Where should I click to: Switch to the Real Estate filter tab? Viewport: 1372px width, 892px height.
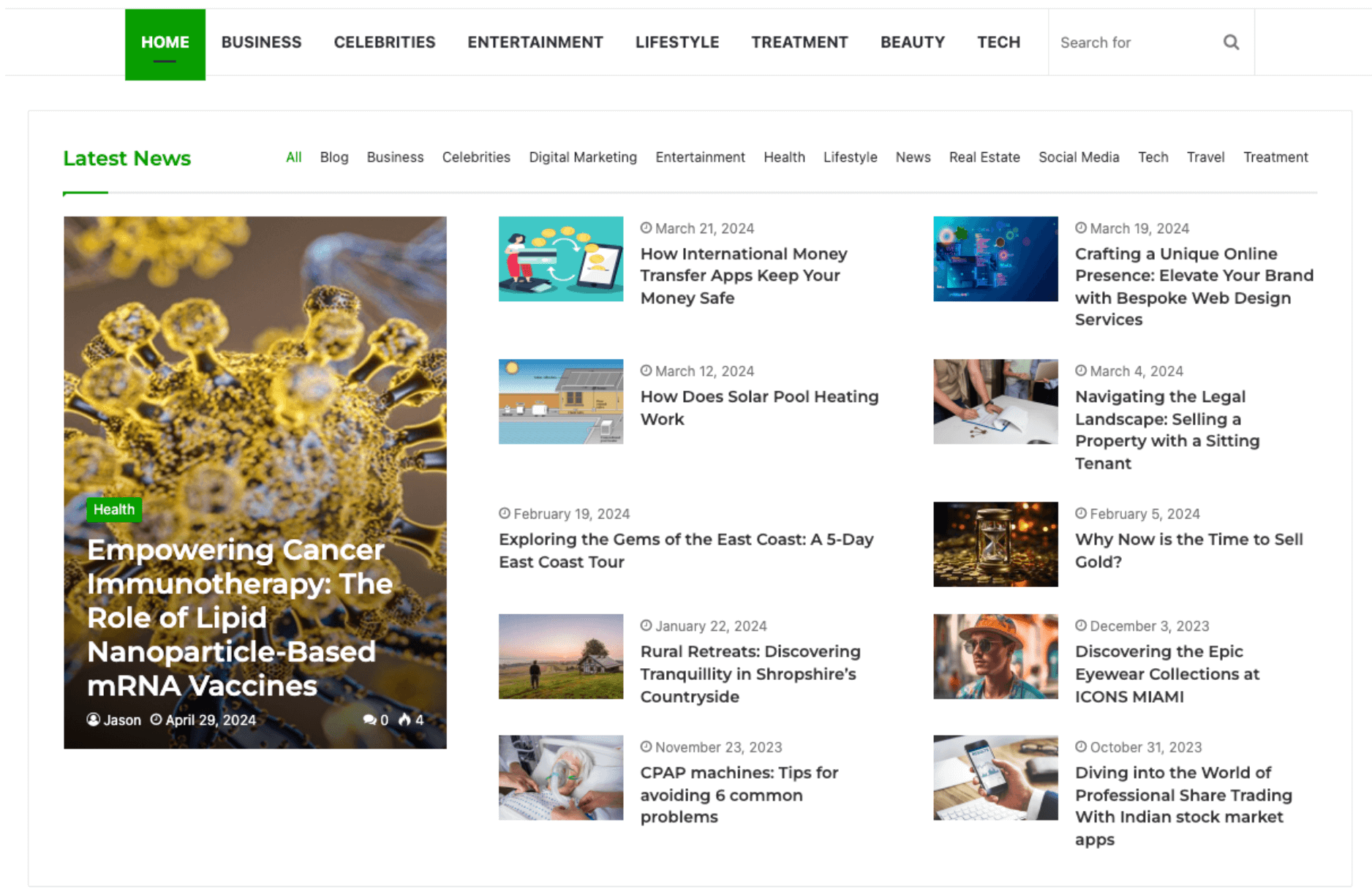(x=984, y=157)
